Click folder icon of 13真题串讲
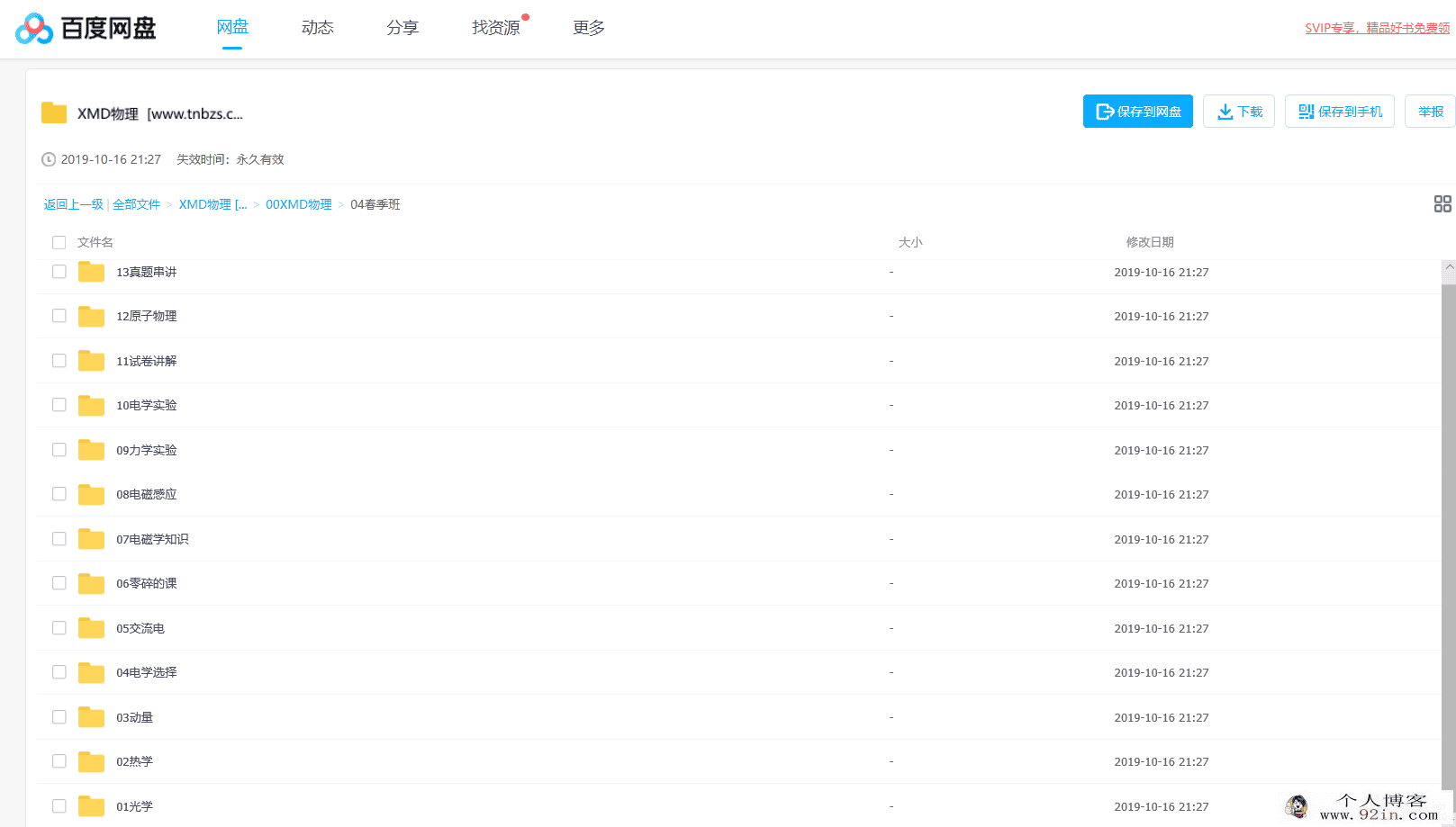1456x827 pixels. [91, 272]
